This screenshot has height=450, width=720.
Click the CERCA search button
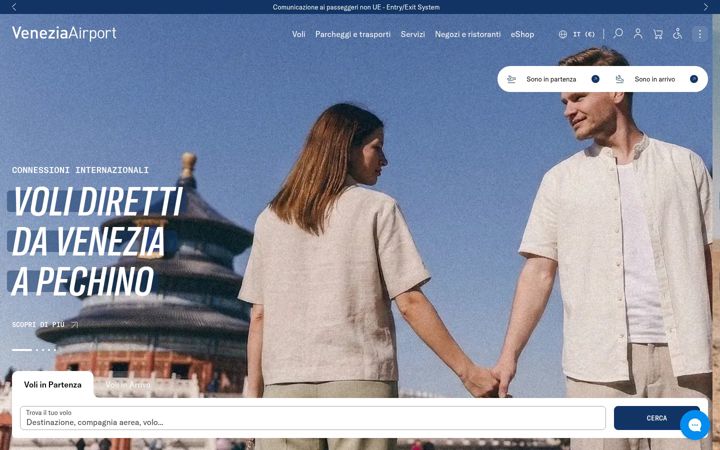coord(657,418)
